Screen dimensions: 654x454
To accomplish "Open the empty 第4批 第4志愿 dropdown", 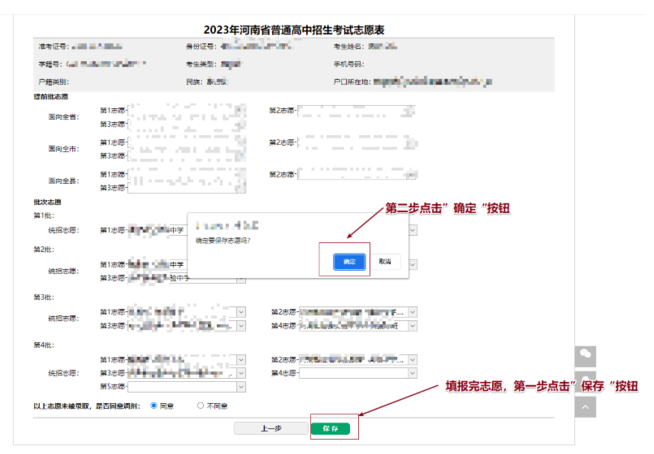I will coord(359,373).
